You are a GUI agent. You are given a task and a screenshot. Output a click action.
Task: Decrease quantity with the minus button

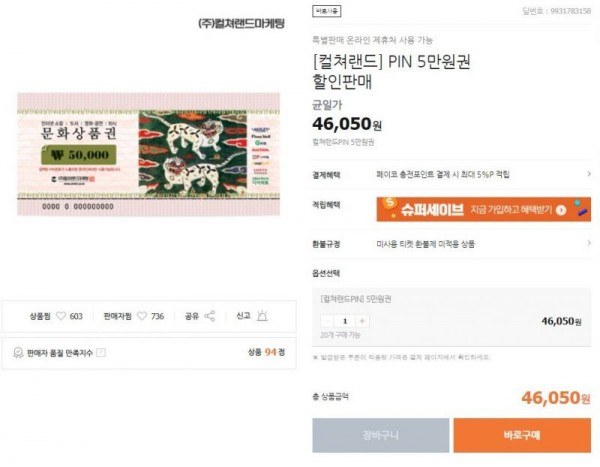point(327,321)
